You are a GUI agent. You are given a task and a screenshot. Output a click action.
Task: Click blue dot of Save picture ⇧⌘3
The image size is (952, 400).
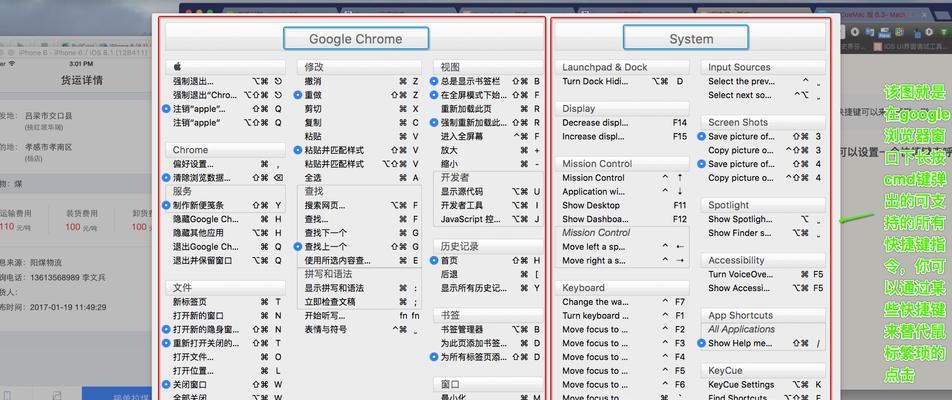(x=701, y=137)
